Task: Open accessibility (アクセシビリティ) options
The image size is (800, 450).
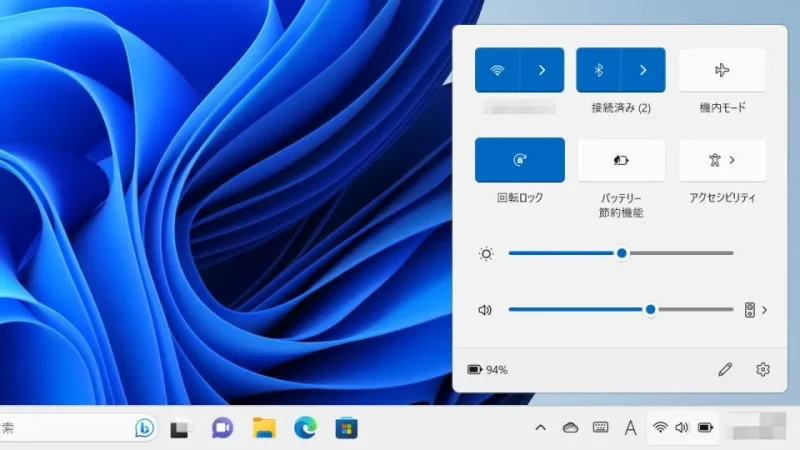Action: [x=722, y=160]
